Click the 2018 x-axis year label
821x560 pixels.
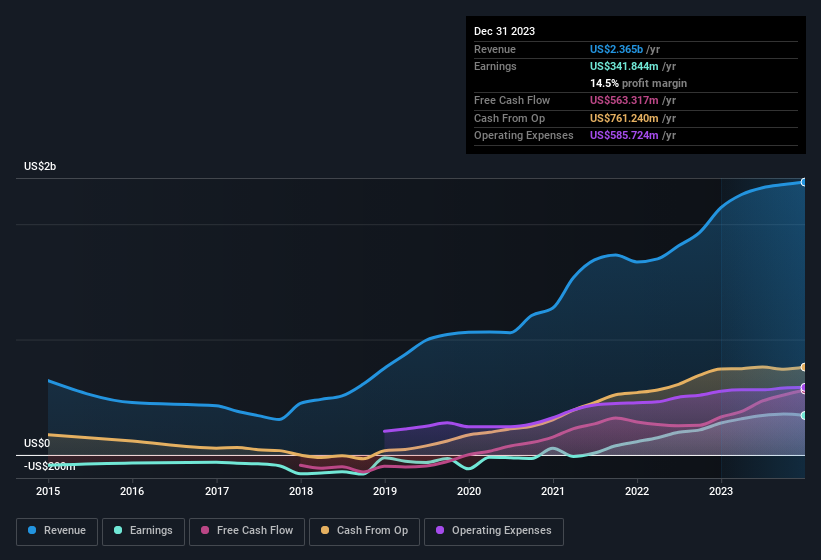301,491
